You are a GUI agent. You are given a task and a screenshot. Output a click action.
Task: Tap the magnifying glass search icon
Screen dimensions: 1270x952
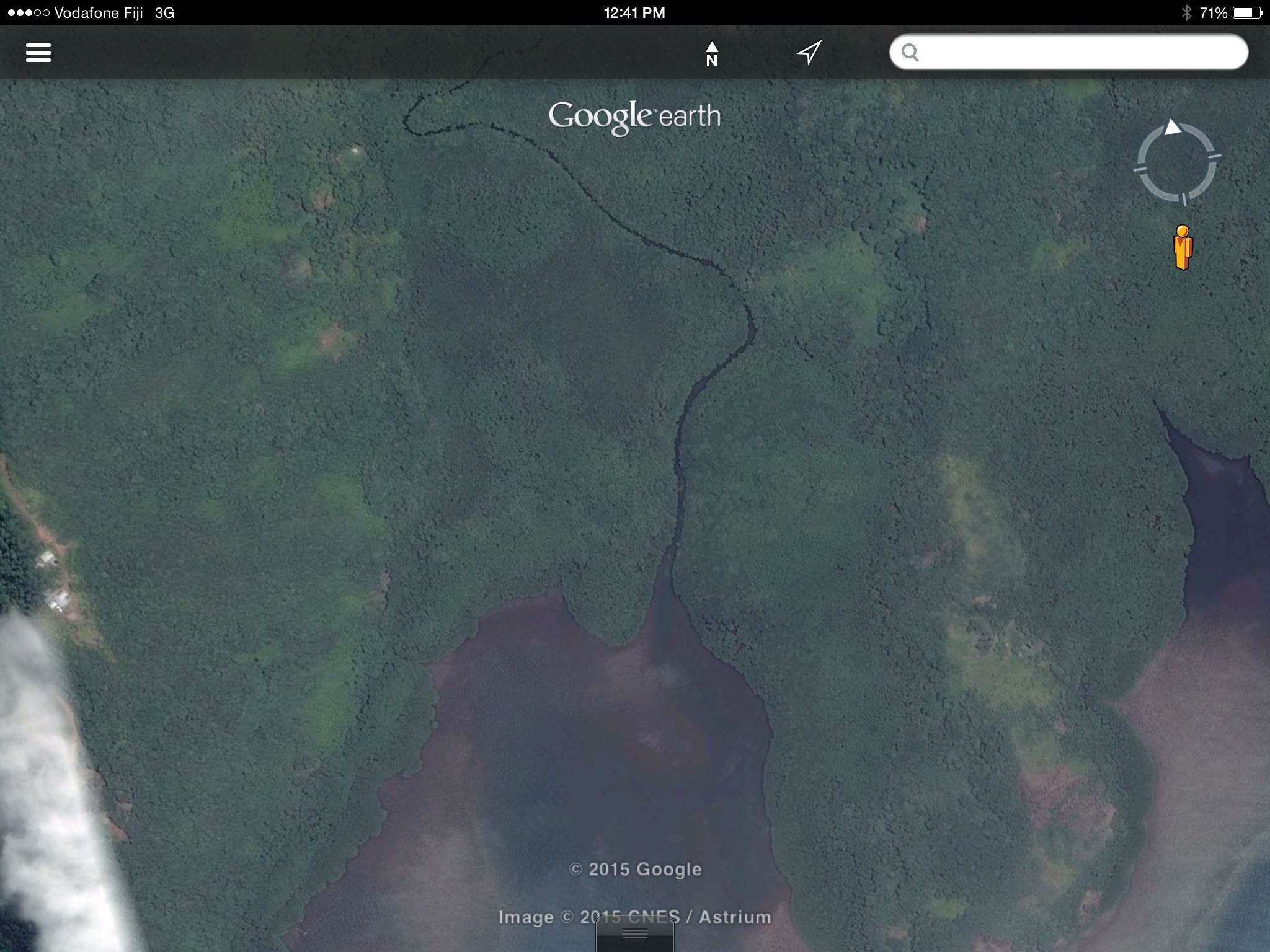(x=910, y=53)
